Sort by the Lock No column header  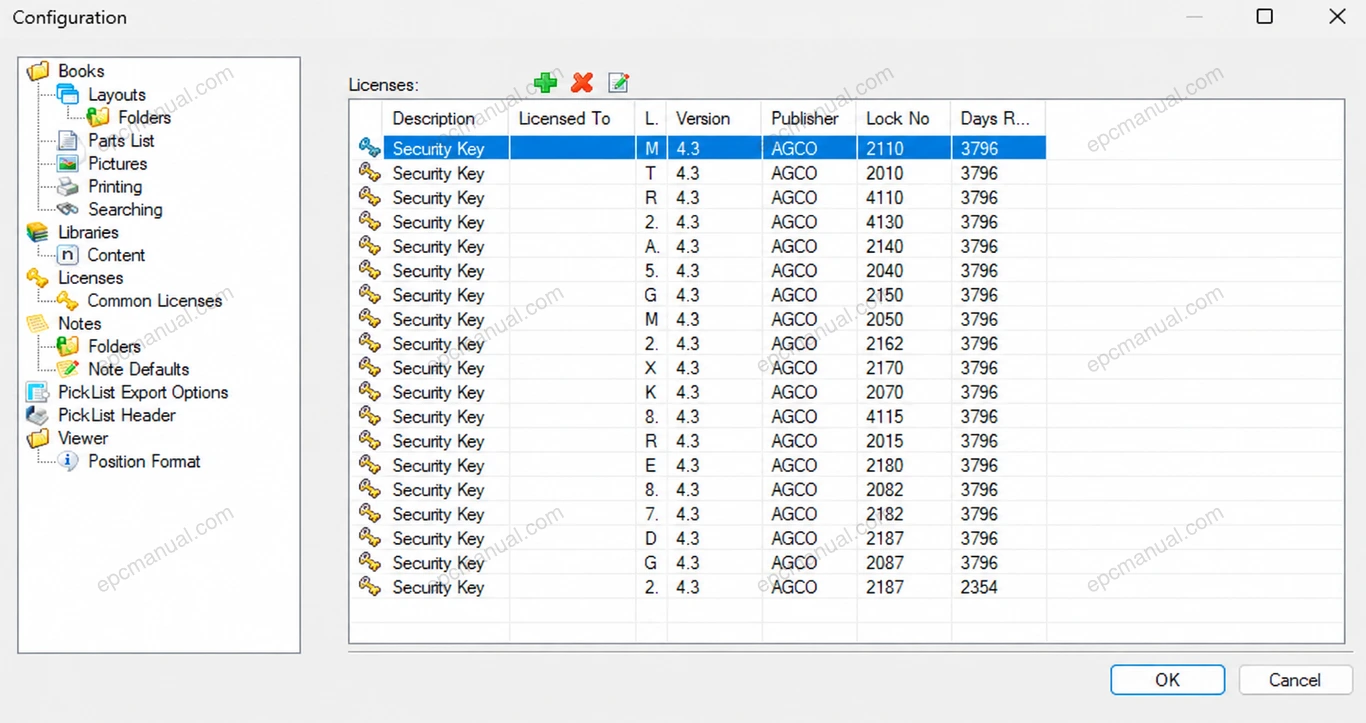tap(904, 118)
